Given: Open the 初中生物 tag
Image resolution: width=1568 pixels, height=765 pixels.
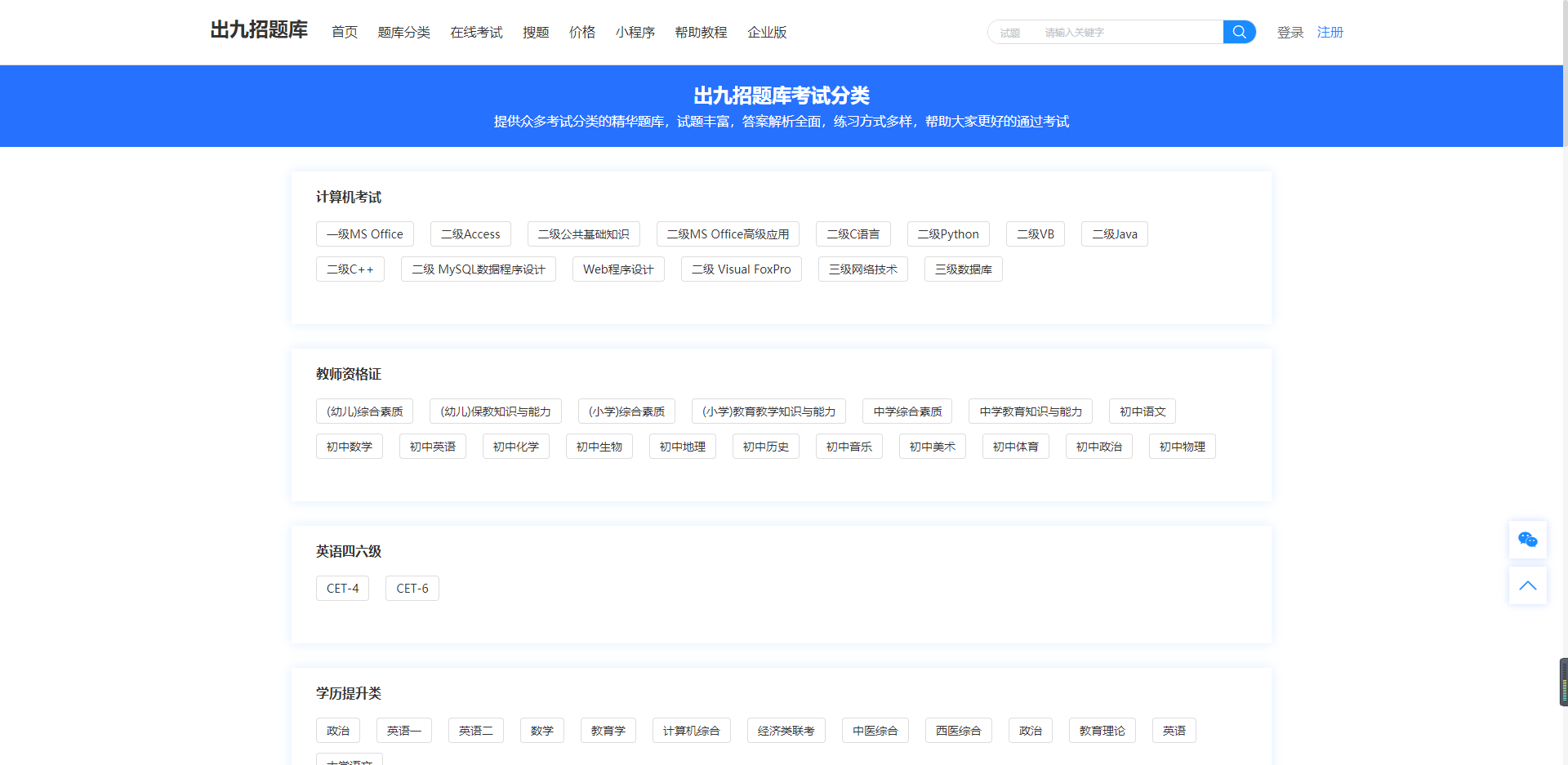Looking at the screenshot, I should 599,447.
